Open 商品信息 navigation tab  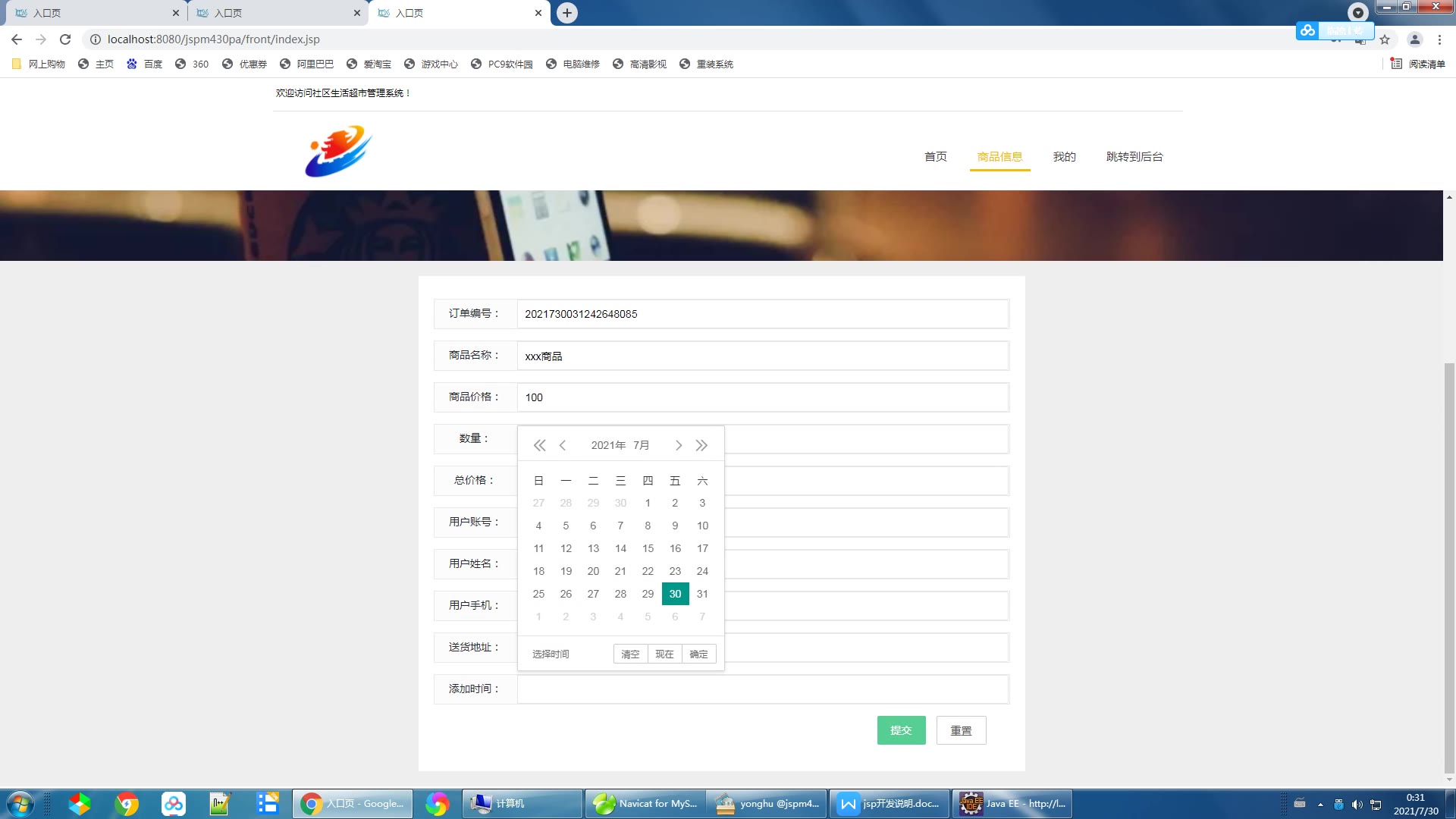coord(999,157)
